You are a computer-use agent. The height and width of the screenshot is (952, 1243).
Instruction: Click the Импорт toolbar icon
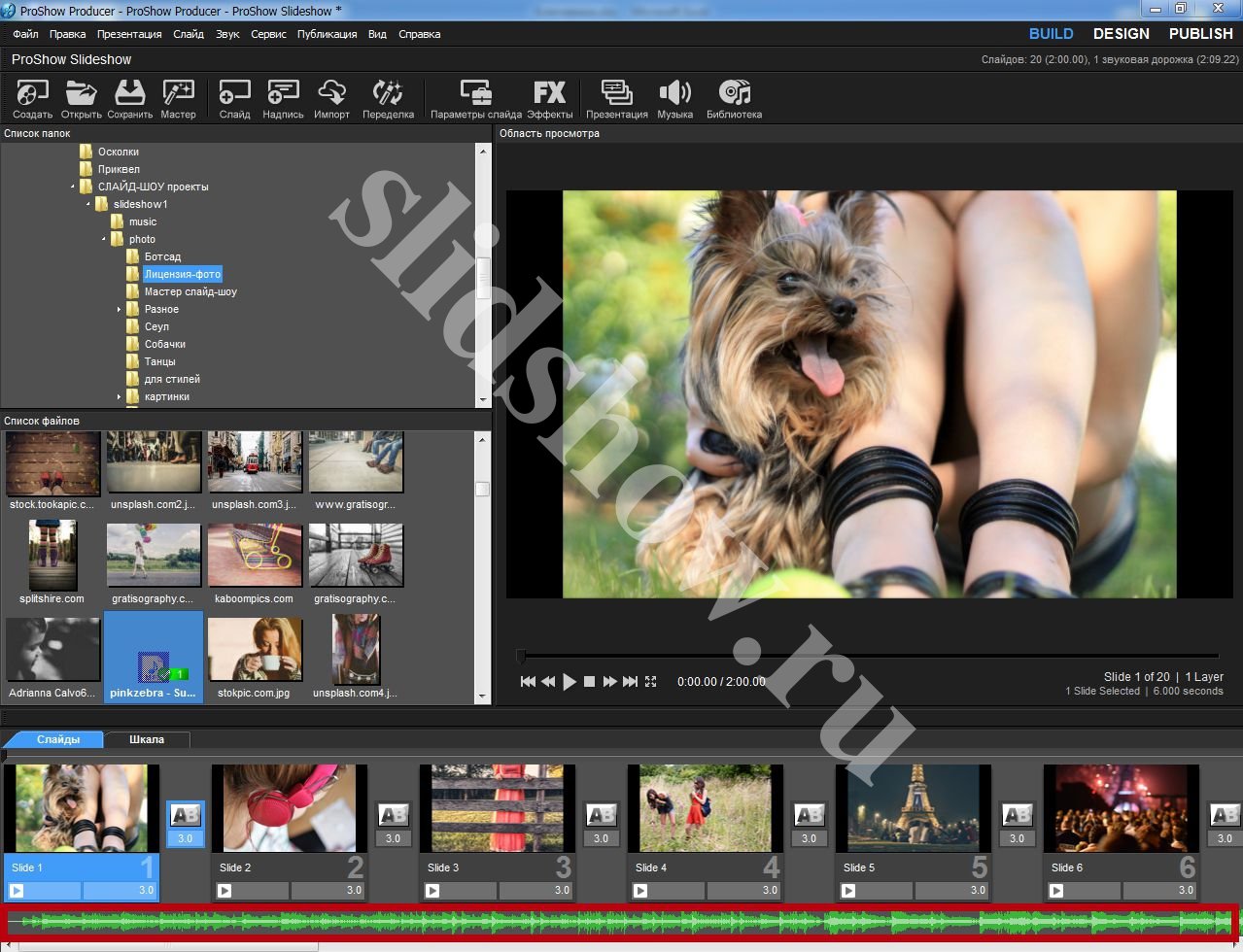pyautogui.click(x=331, y=99)
